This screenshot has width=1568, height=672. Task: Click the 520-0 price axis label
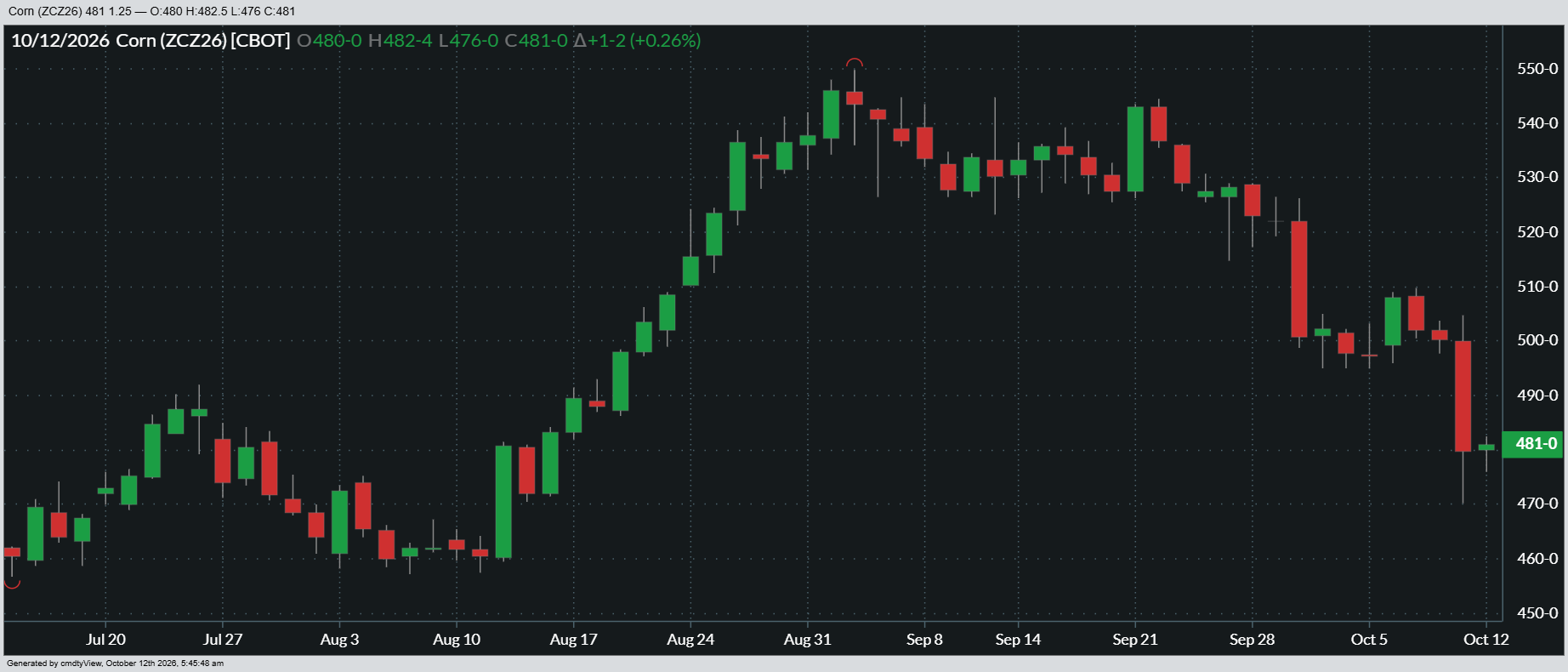[1537, 232]
